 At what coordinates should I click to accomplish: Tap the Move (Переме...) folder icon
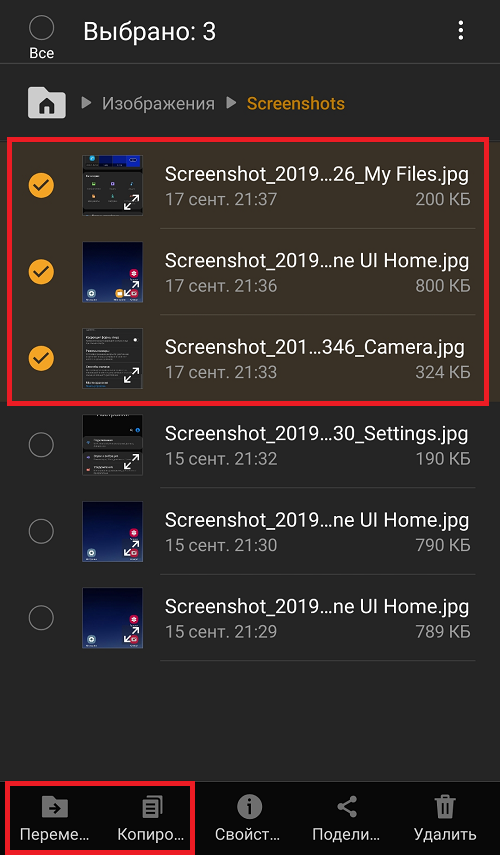coord(55,807)
